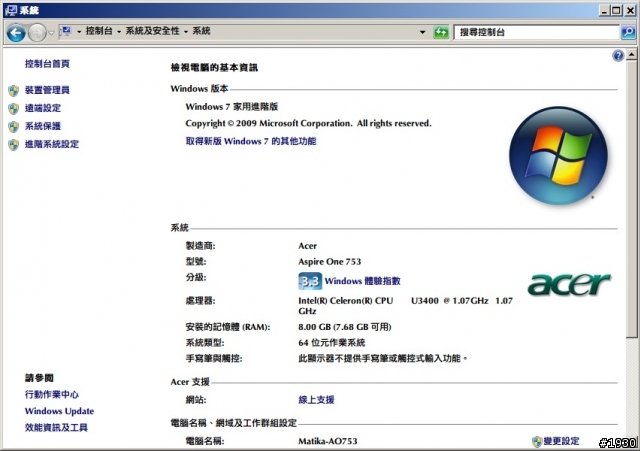Click the magnifier search button
The image size is (640, 451).
tap(628, 32)
